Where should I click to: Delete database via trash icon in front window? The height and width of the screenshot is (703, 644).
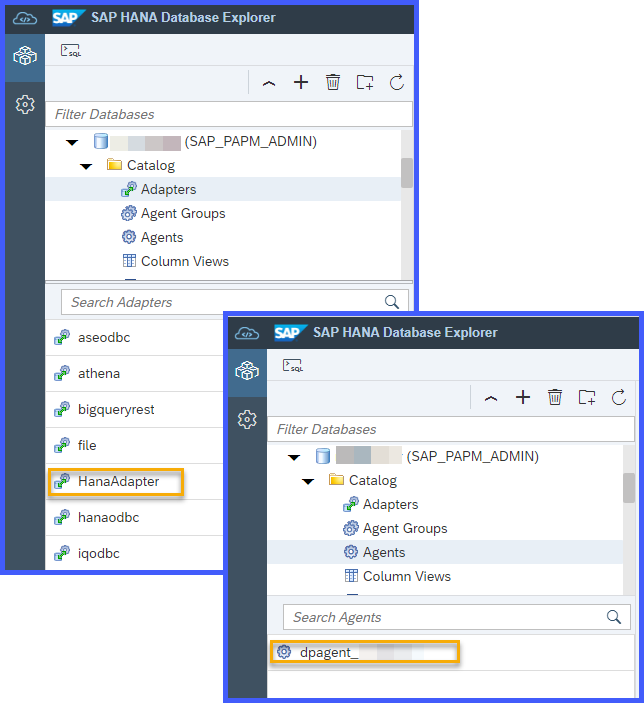[x=555, y=397]
